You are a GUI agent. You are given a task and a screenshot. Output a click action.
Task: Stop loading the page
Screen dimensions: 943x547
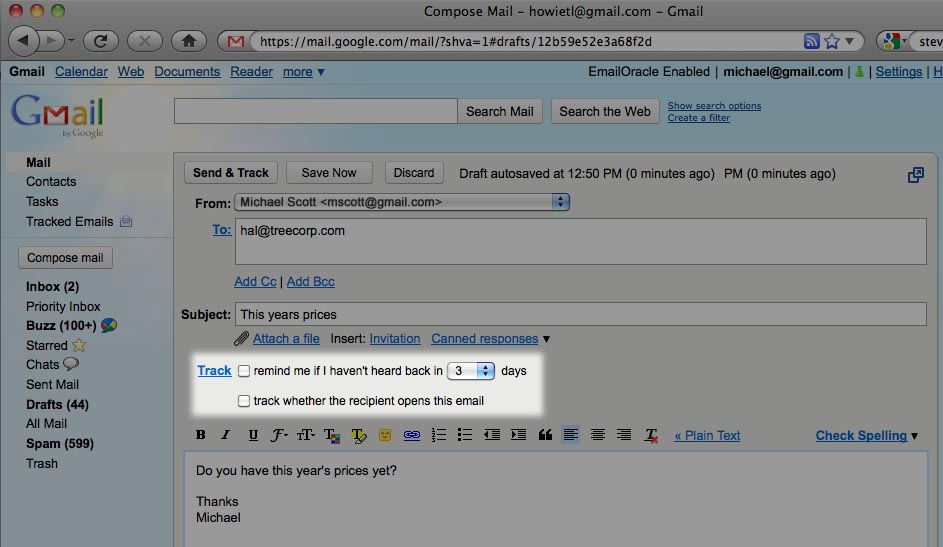click(144, 41)
